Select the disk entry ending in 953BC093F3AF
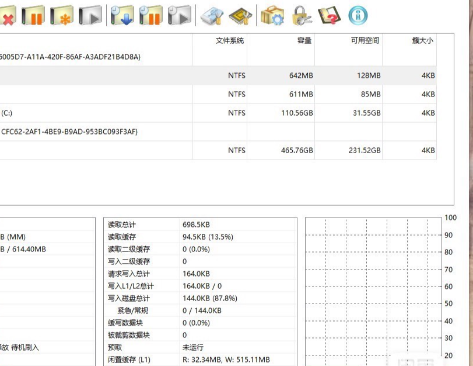 [x=218, y=132]
